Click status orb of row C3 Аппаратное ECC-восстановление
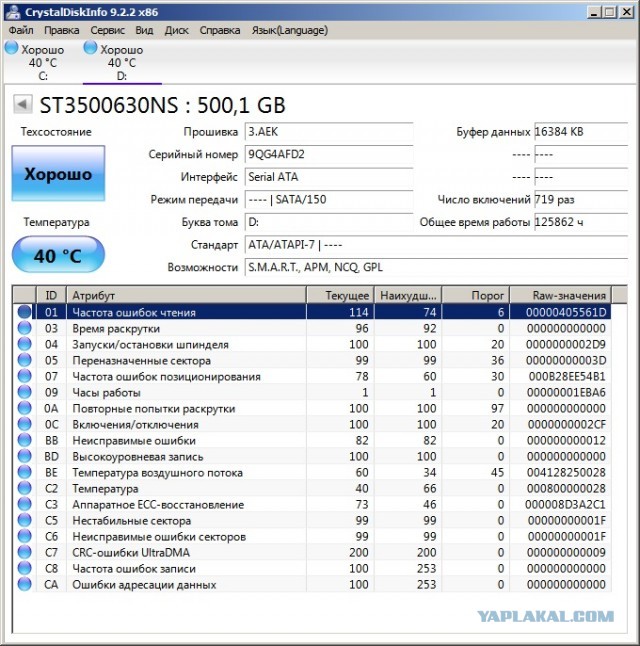640x646 pixels. click(24, 504)
